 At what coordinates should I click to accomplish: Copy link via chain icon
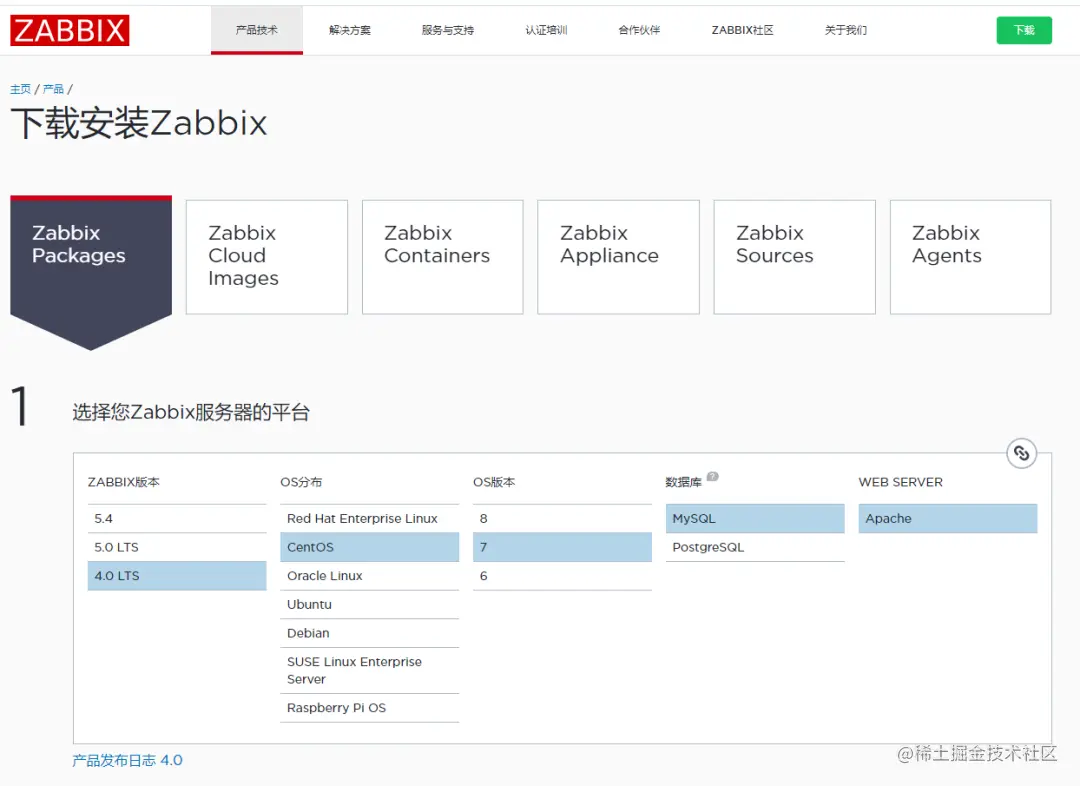click(1021, 453)
